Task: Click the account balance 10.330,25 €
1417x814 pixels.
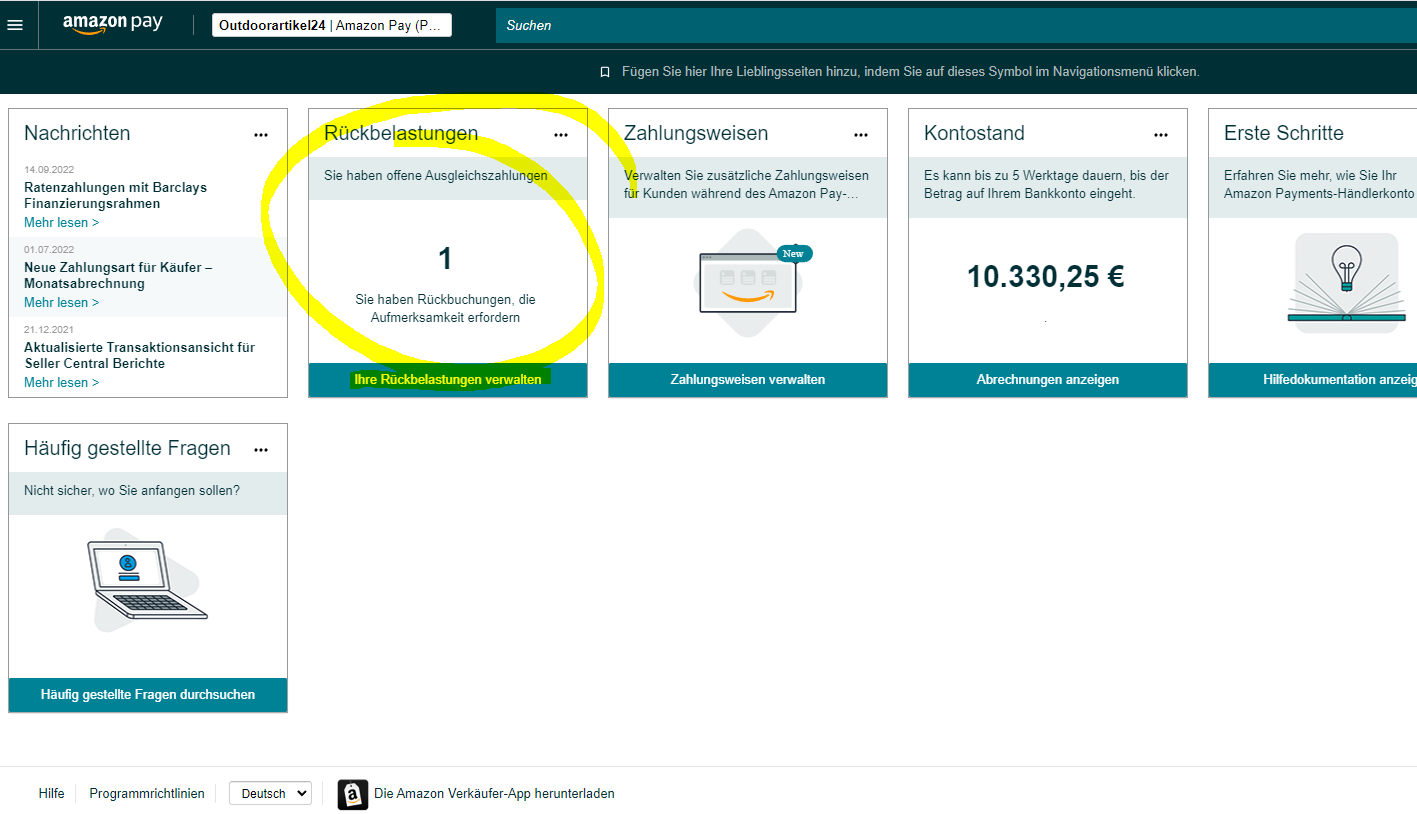Action: tap(1046, 276)
